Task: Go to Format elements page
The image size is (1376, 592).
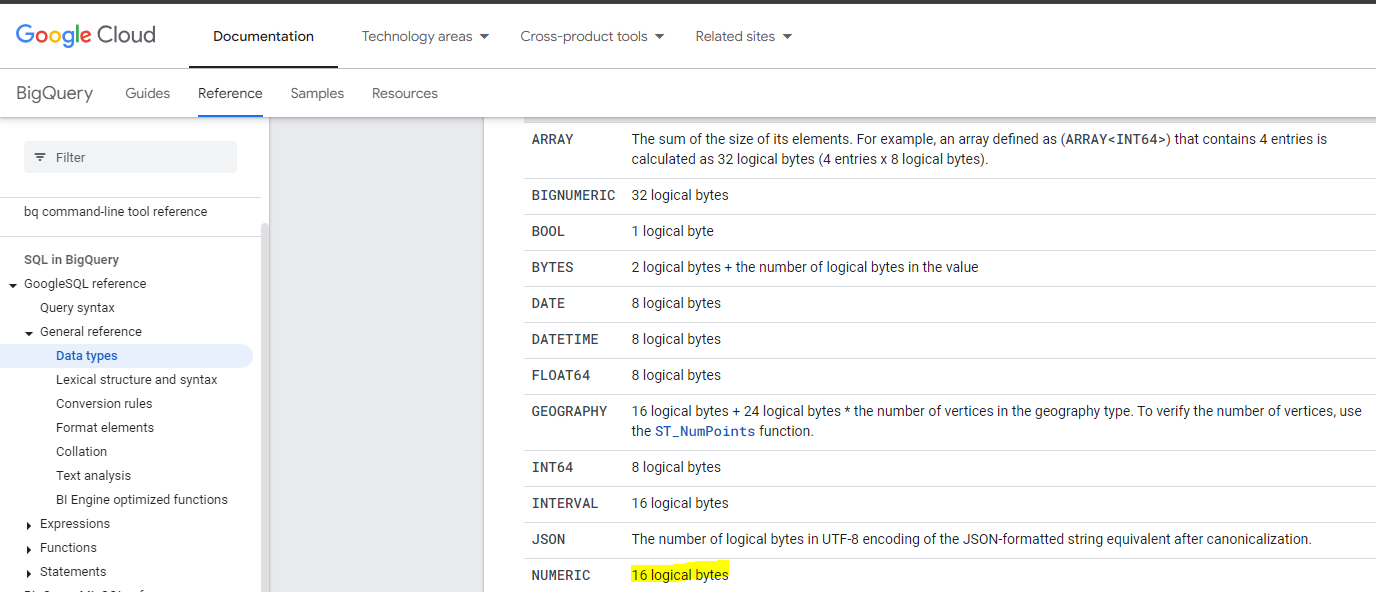Action: [105, 428]
